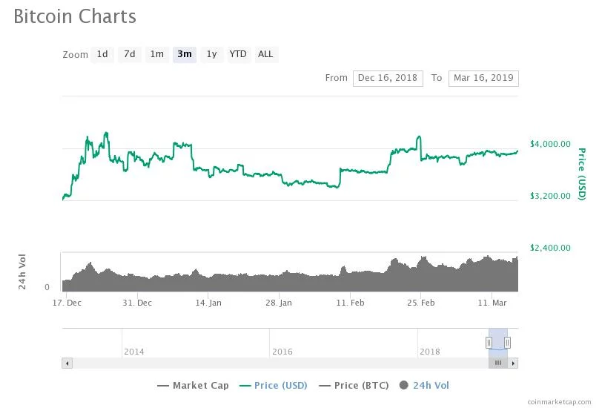The image size is (608, 415).
Task: Click the navigator scrollbar left arrow
Action: pos(67,363)
